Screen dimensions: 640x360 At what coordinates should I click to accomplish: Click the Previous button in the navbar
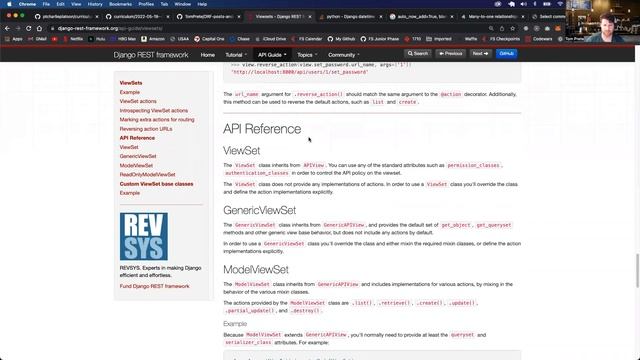point(451,53)
